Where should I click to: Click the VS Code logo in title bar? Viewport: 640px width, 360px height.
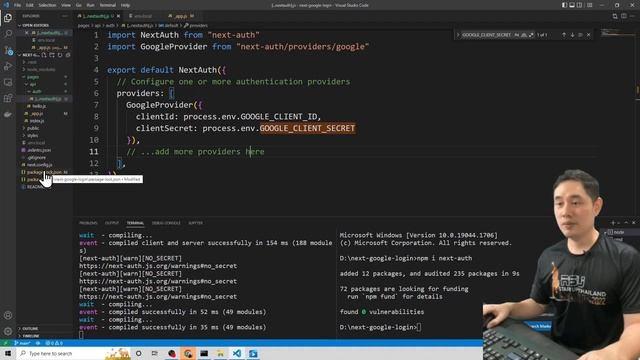6,5
